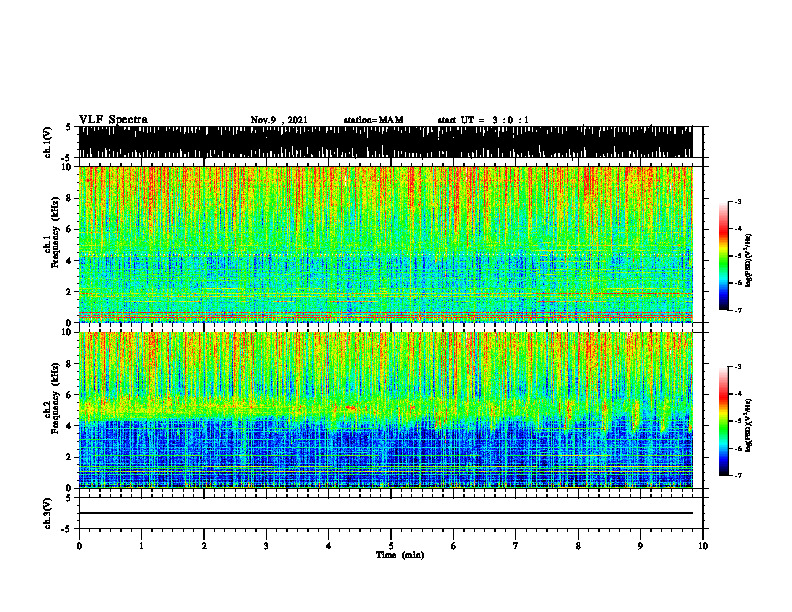Click the "-7" label on ch.1 color bar
792x612 pixels.
pyautogui.click(x=738, y=310)
